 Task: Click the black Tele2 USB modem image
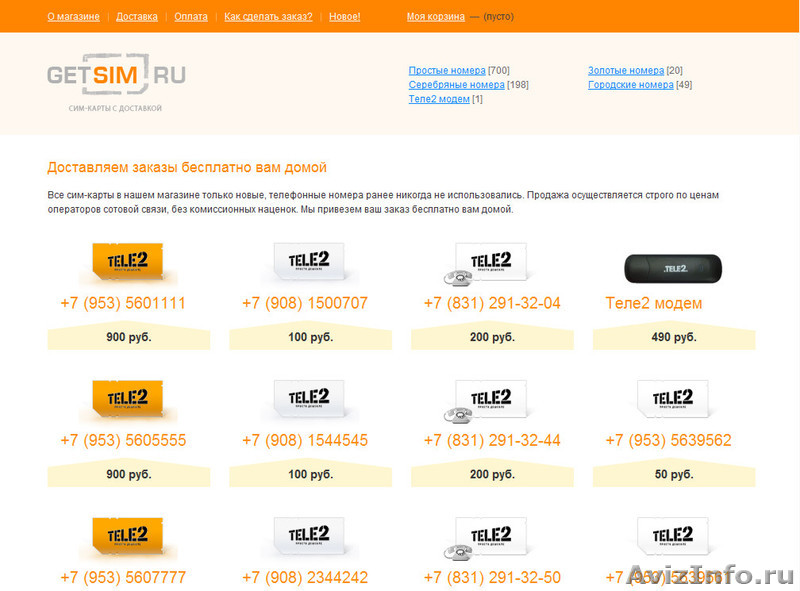click(x=673, y=268)
